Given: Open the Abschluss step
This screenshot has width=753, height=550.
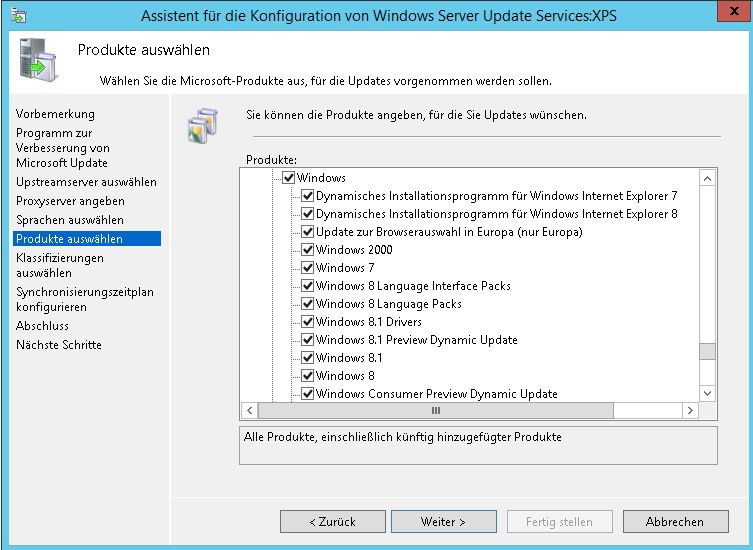Looking at the screenshot, I should [x=42, y=326].
